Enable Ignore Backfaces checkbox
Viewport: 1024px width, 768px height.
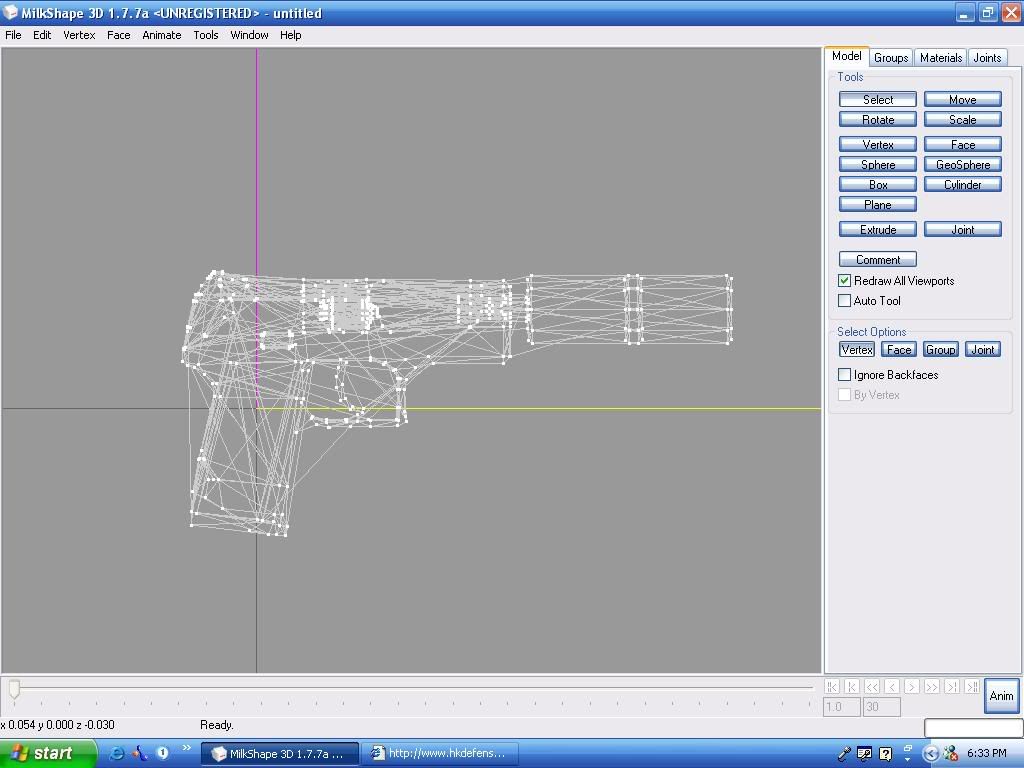(844, 375)
